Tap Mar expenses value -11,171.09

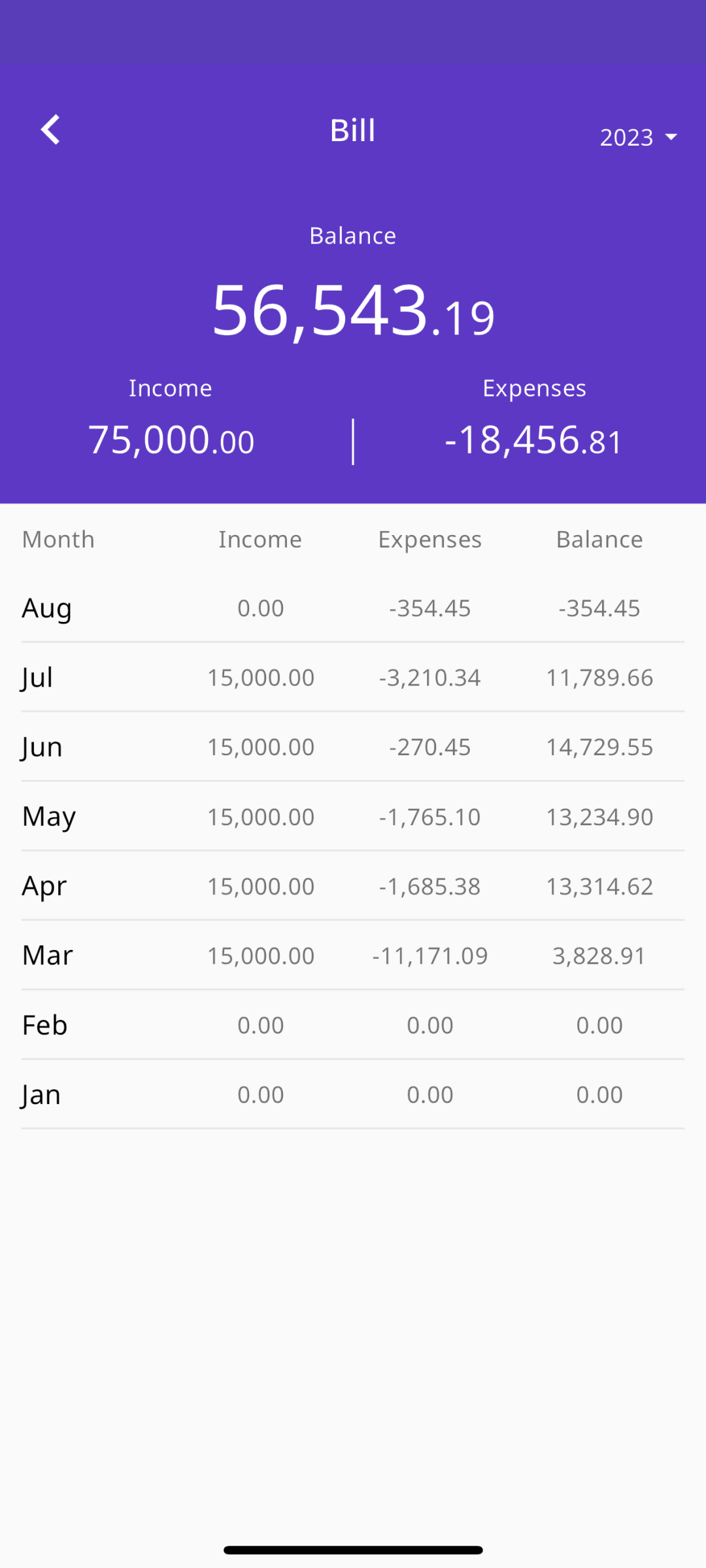click(430, 956)
